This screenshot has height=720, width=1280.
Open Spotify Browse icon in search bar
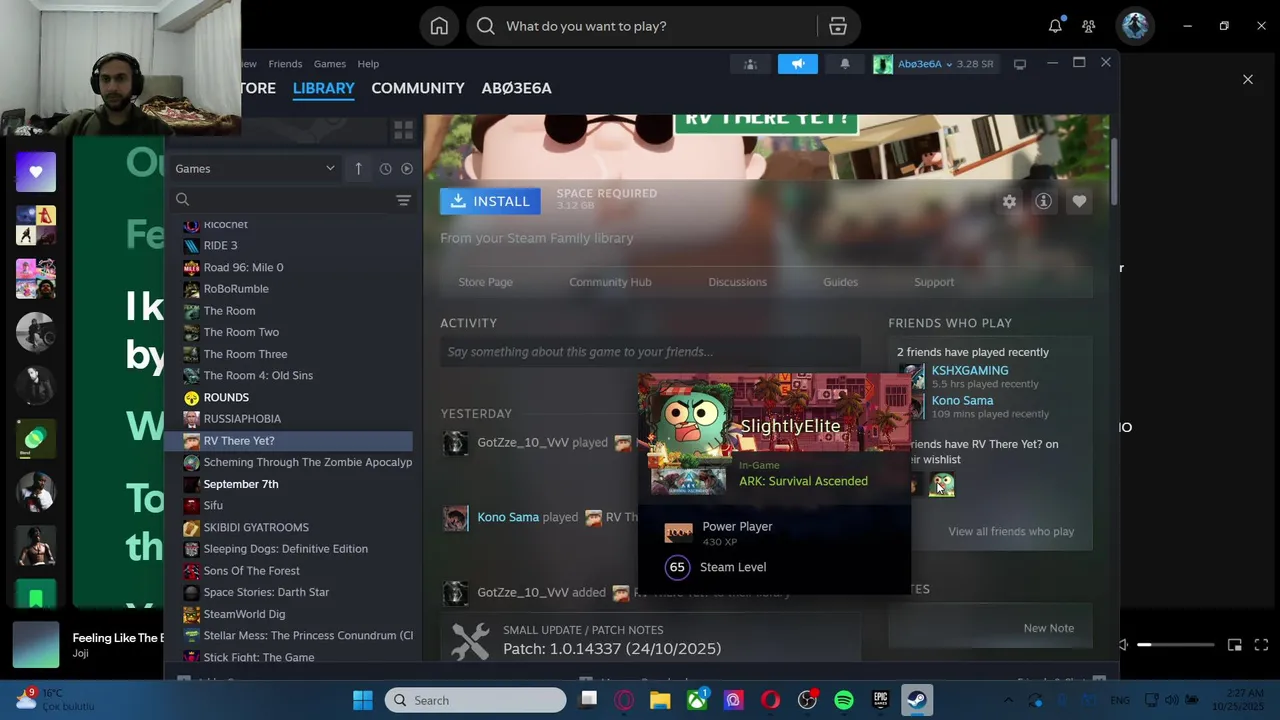pos(838,26)
